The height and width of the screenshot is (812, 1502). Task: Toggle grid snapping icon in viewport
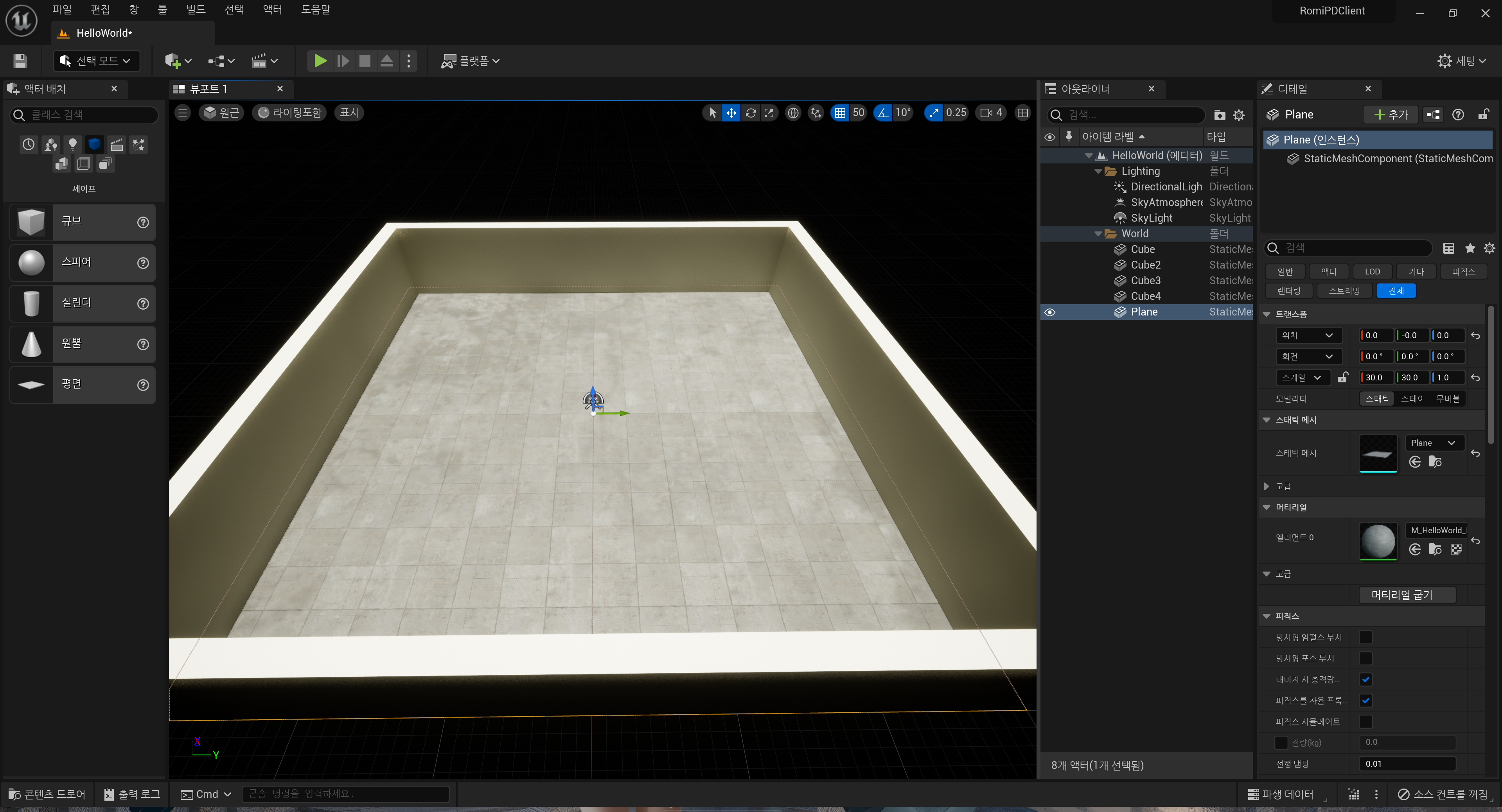click(840, 113)
